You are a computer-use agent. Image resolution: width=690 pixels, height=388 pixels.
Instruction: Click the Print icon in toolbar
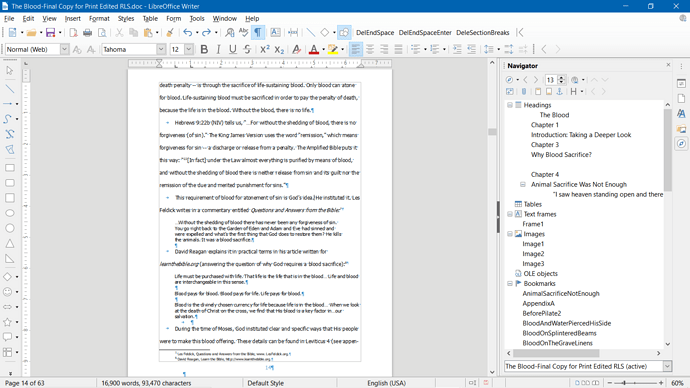tap(88, 33)
